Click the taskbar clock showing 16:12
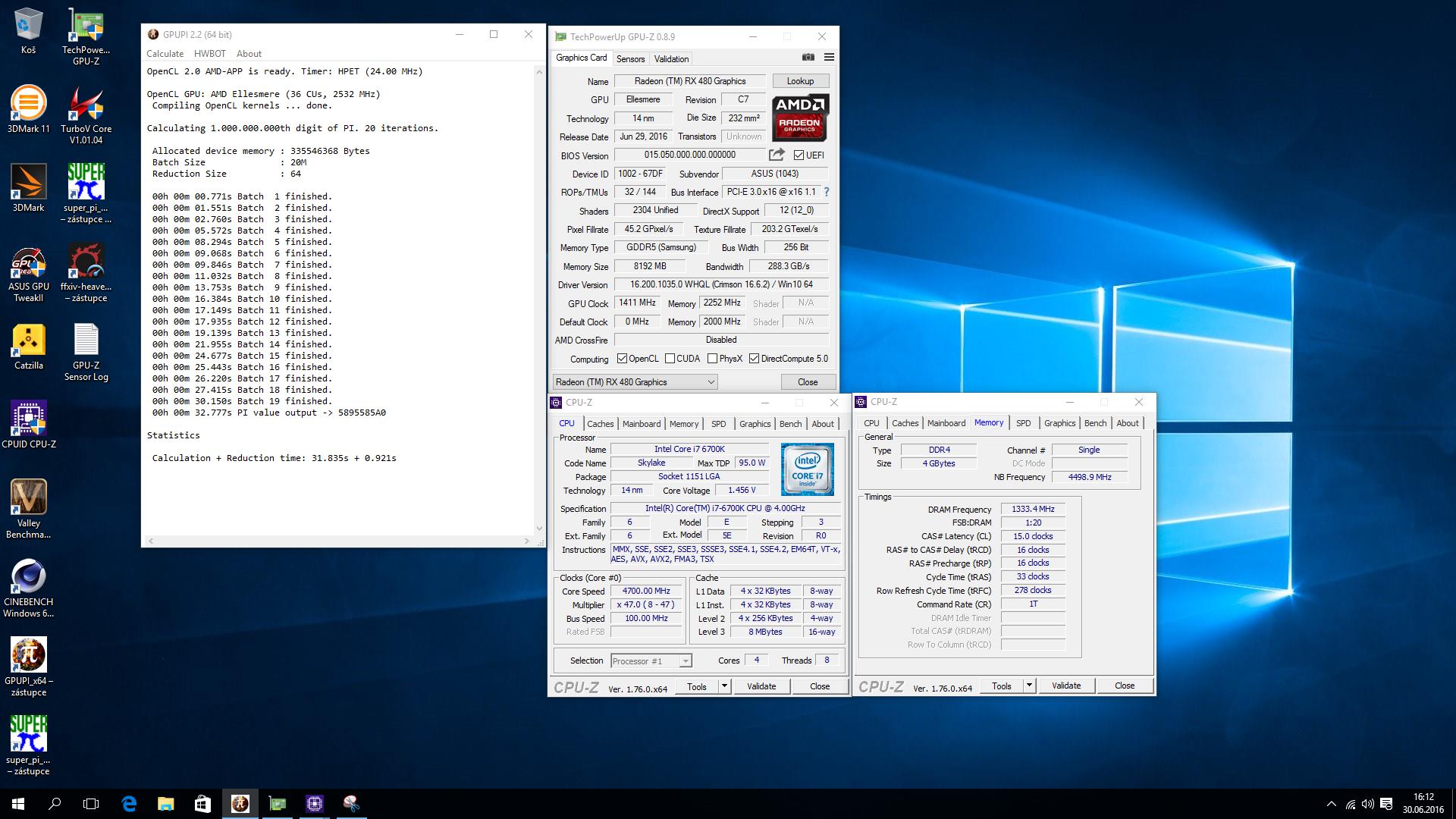Screen dimensions: 1456x819 [1423, 804]
